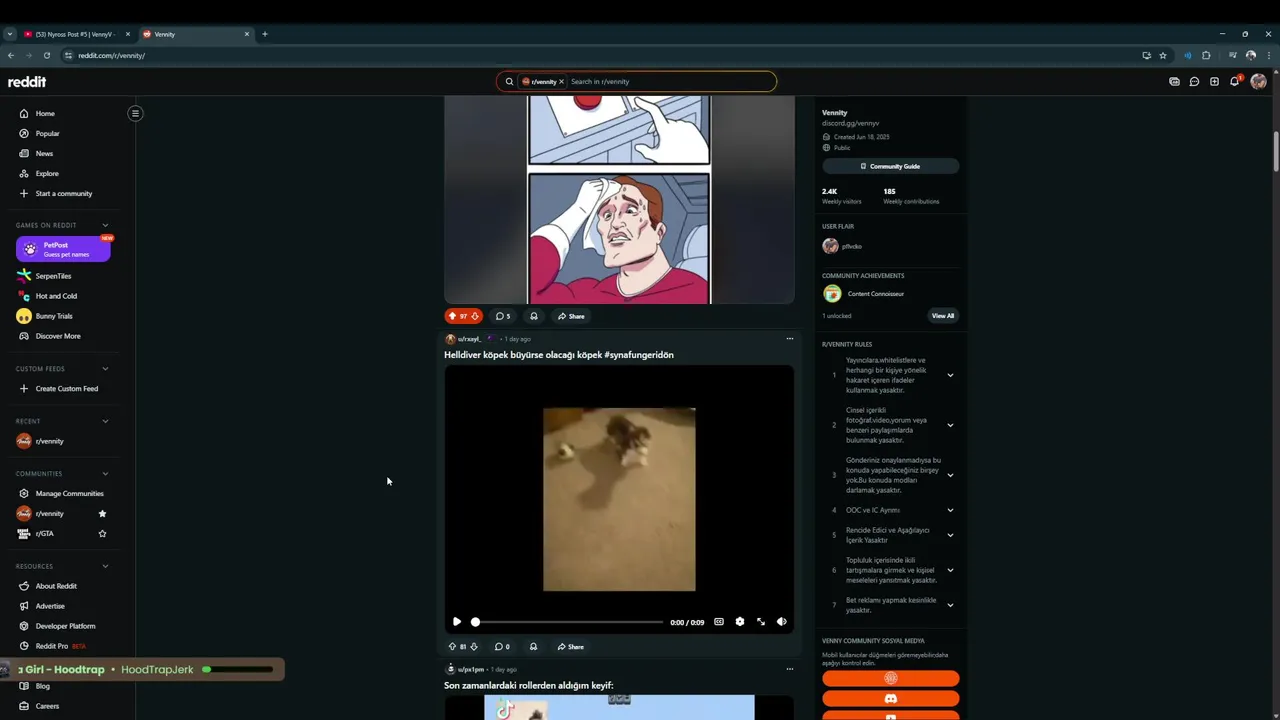
Task: Select the Vennity browser tab
Action: (x=196, y=34)
